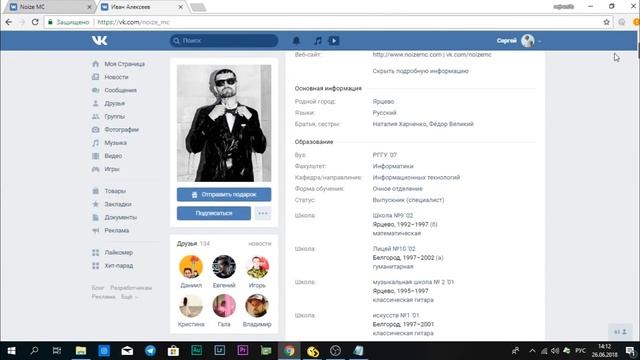Viewport: 640px width, 360px height.
Task: Click the Музыка sidebar icon
Action: point(96,143)
